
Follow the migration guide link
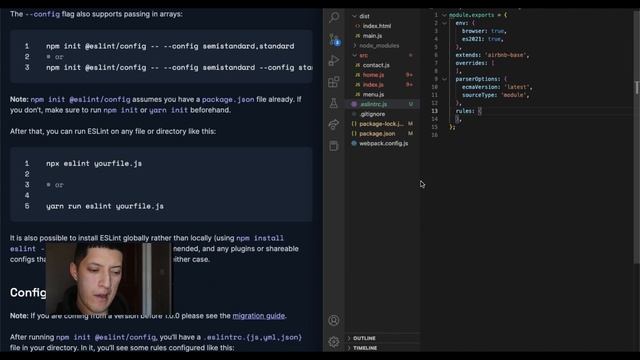[259, 316]
